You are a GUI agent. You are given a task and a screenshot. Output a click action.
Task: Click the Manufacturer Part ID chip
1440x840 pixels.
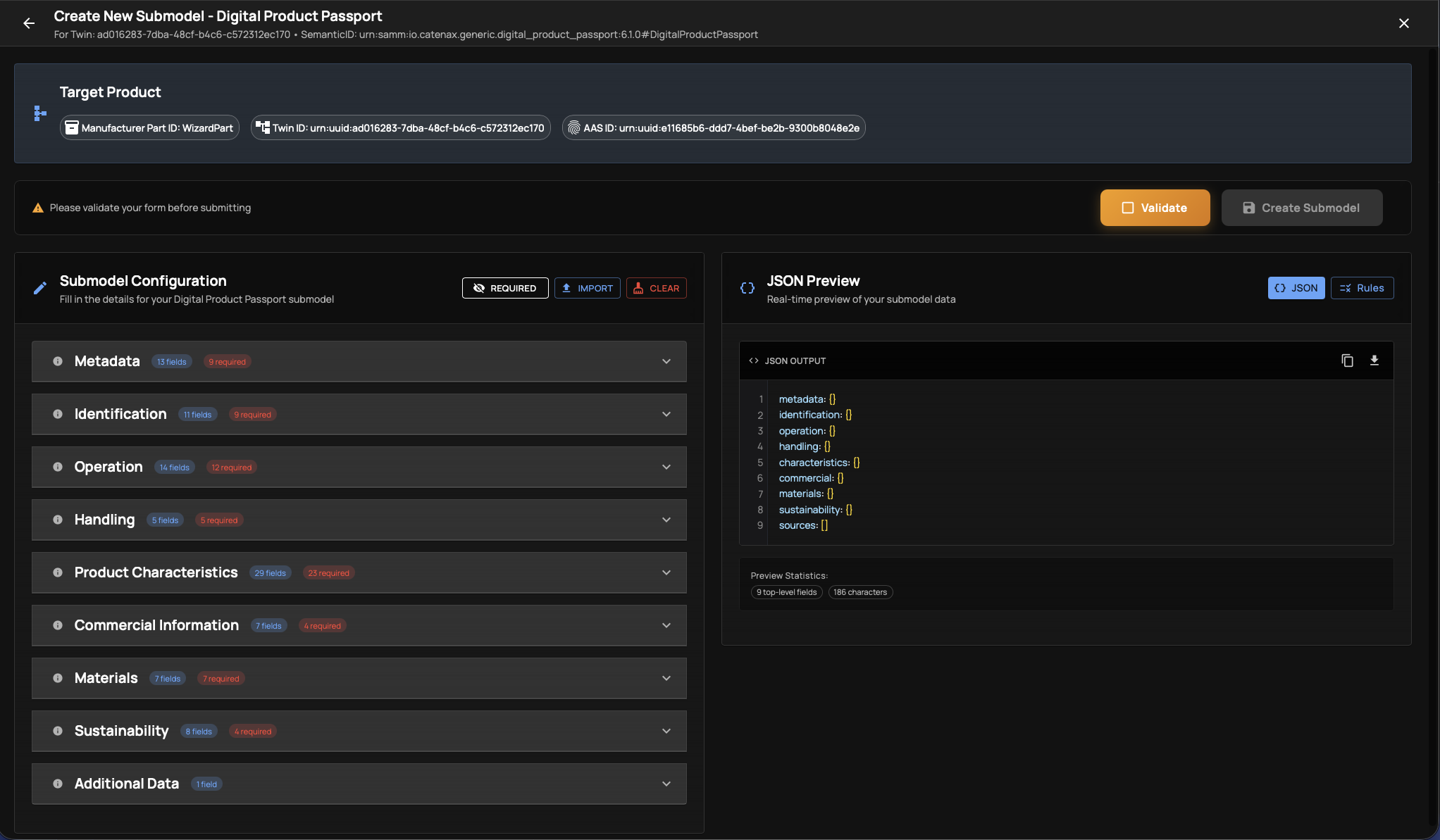pyautogui.click(x=149, y=128)
